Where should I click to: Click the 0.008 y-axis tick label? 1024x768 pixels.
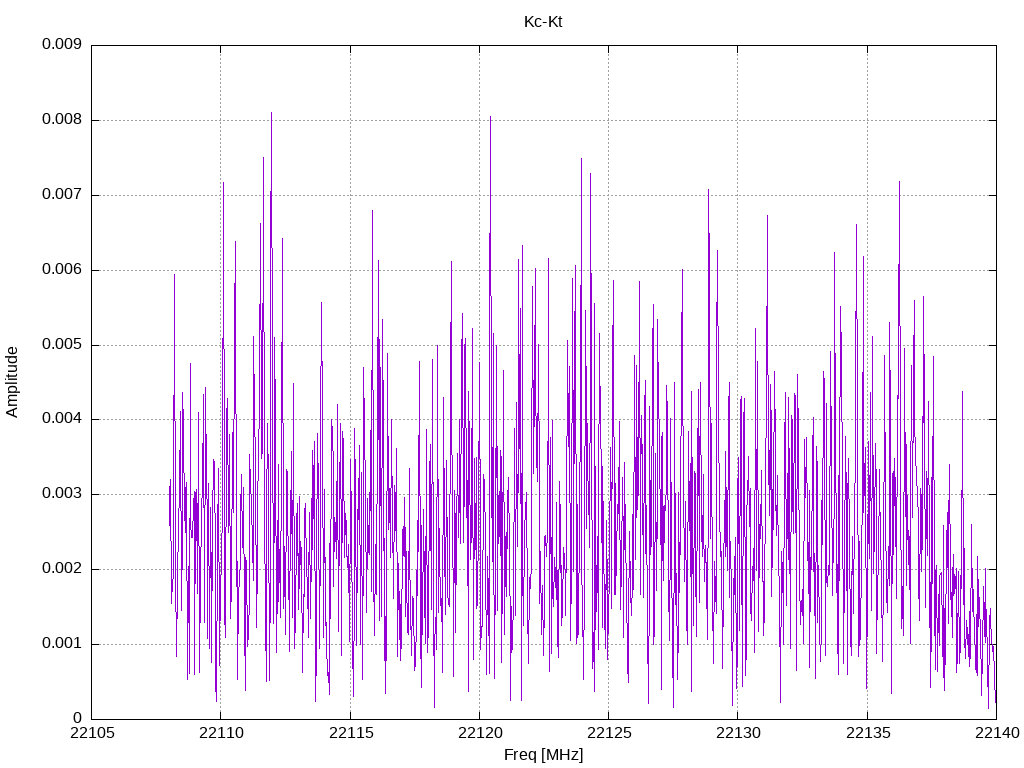point(62,120)
